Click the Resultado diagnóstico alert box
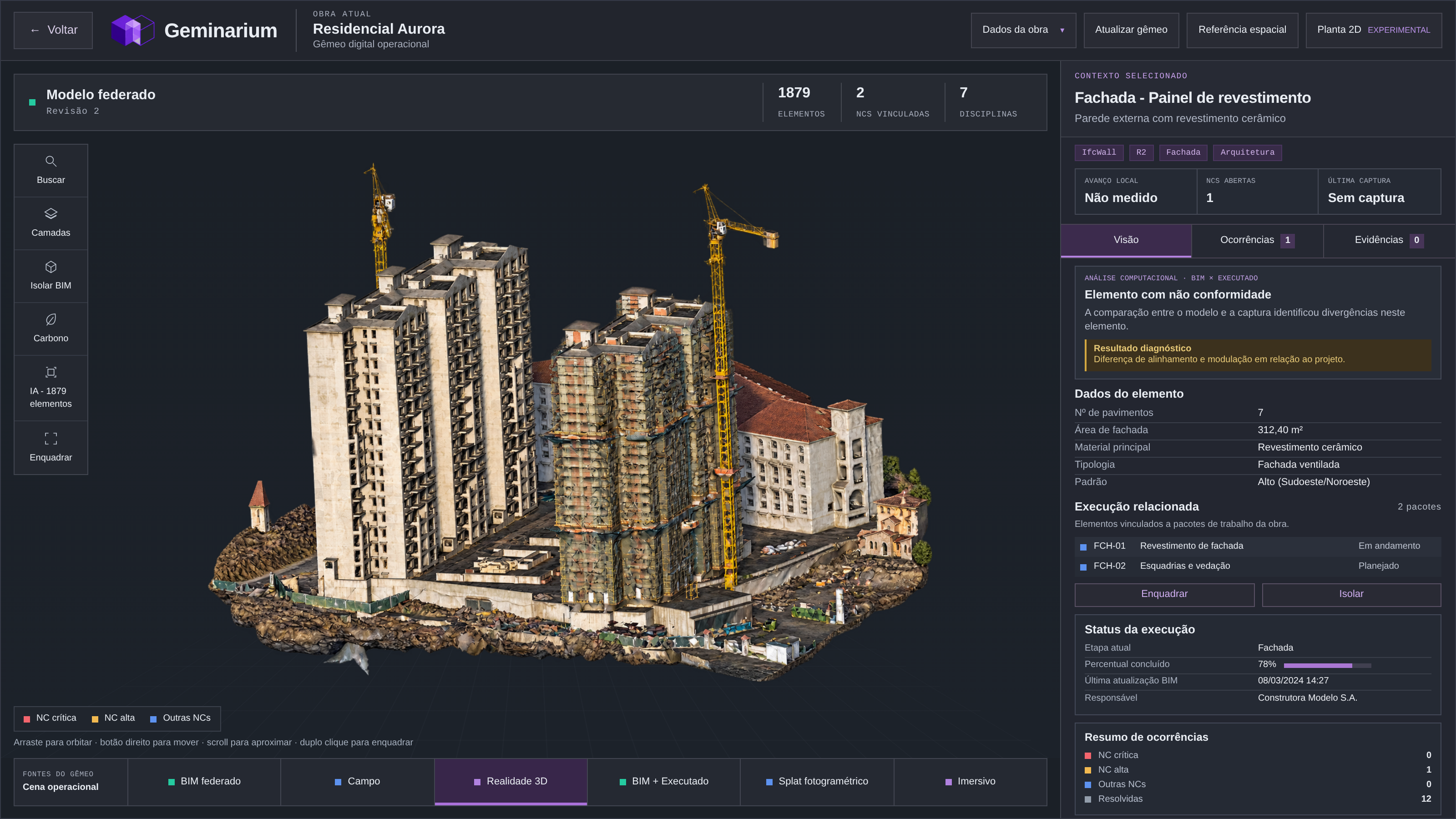 [1258, 354]
